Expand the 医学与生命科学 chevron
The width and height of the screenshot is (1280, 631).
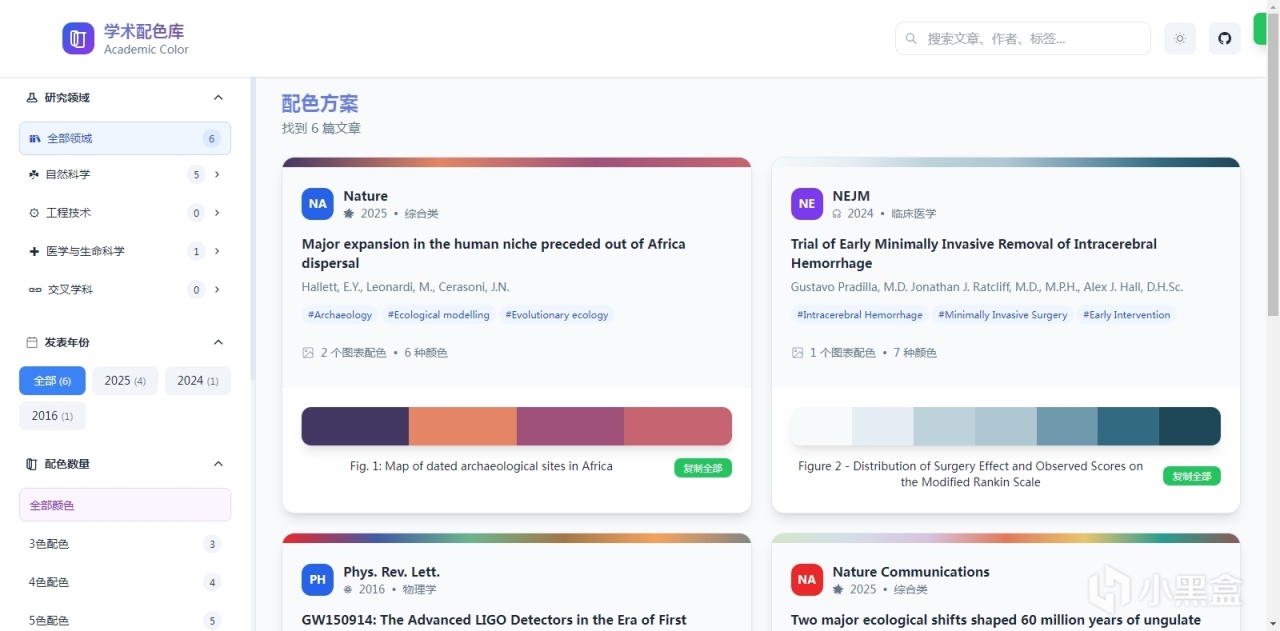tap(218, 251)
